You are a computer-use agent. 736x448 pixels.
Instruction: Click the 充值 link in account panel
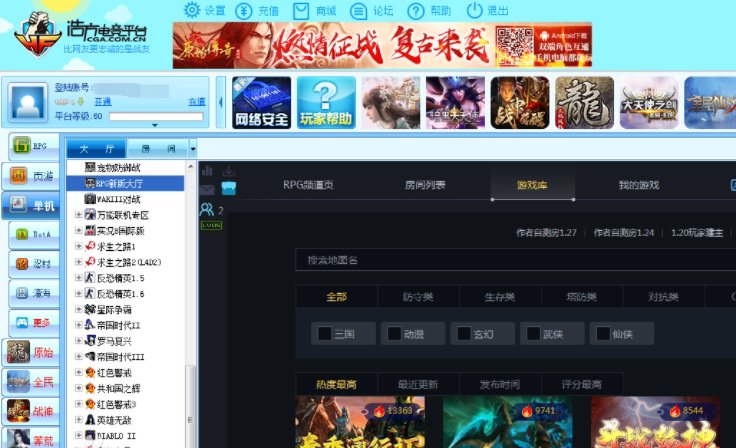pos(197,101)
